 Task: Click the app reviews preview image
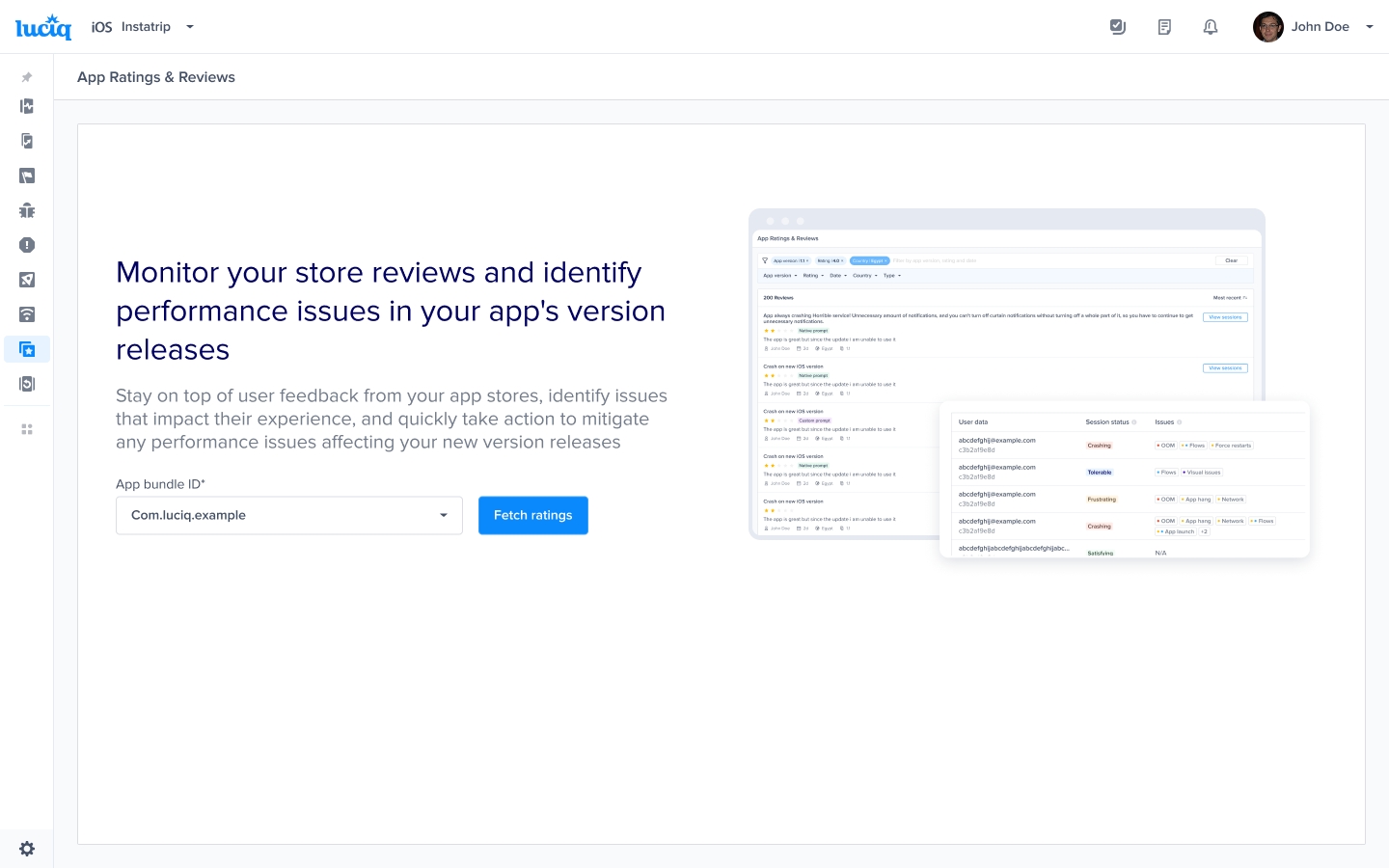tap(1028, 383)
